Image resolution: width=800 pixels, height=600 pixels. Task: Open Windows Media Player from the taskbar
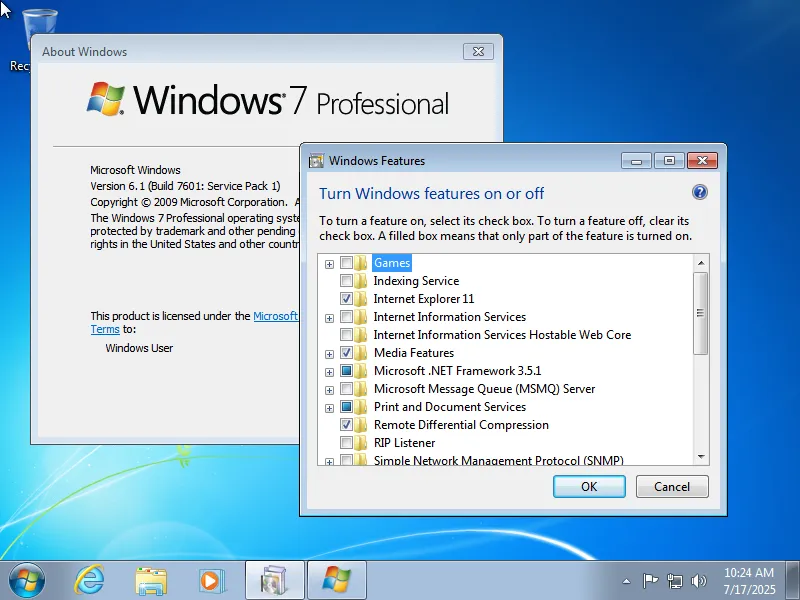coord(211,581)
